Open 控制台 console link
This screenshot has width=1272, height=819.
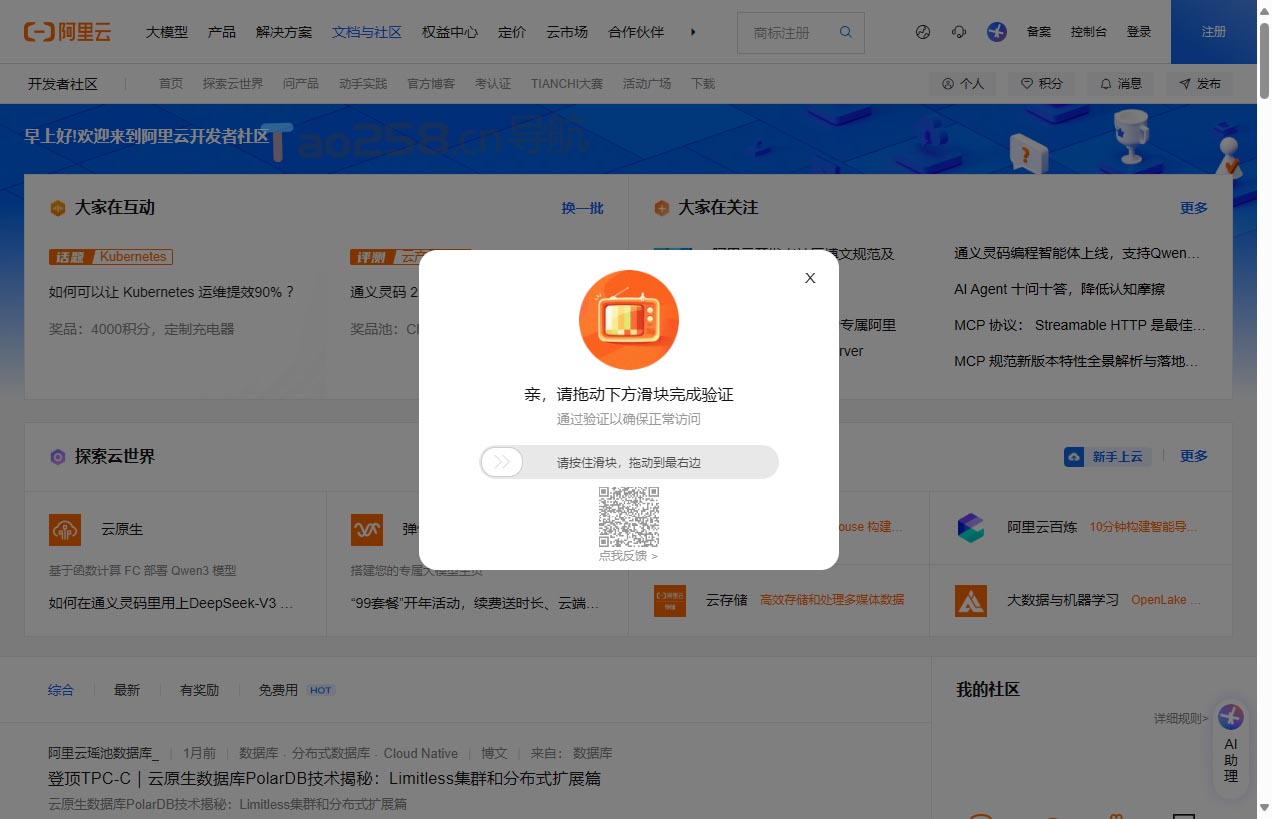click(x=1088, y=32)
